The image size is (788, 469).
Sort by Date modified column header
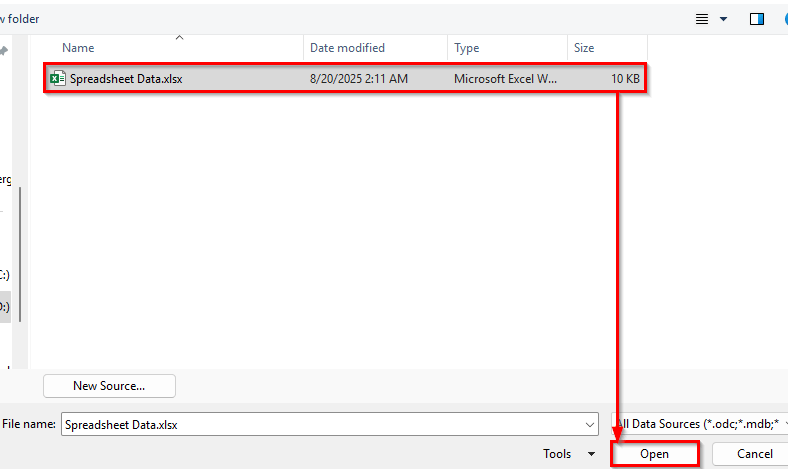pyautogui.click(x=347, y=48)
